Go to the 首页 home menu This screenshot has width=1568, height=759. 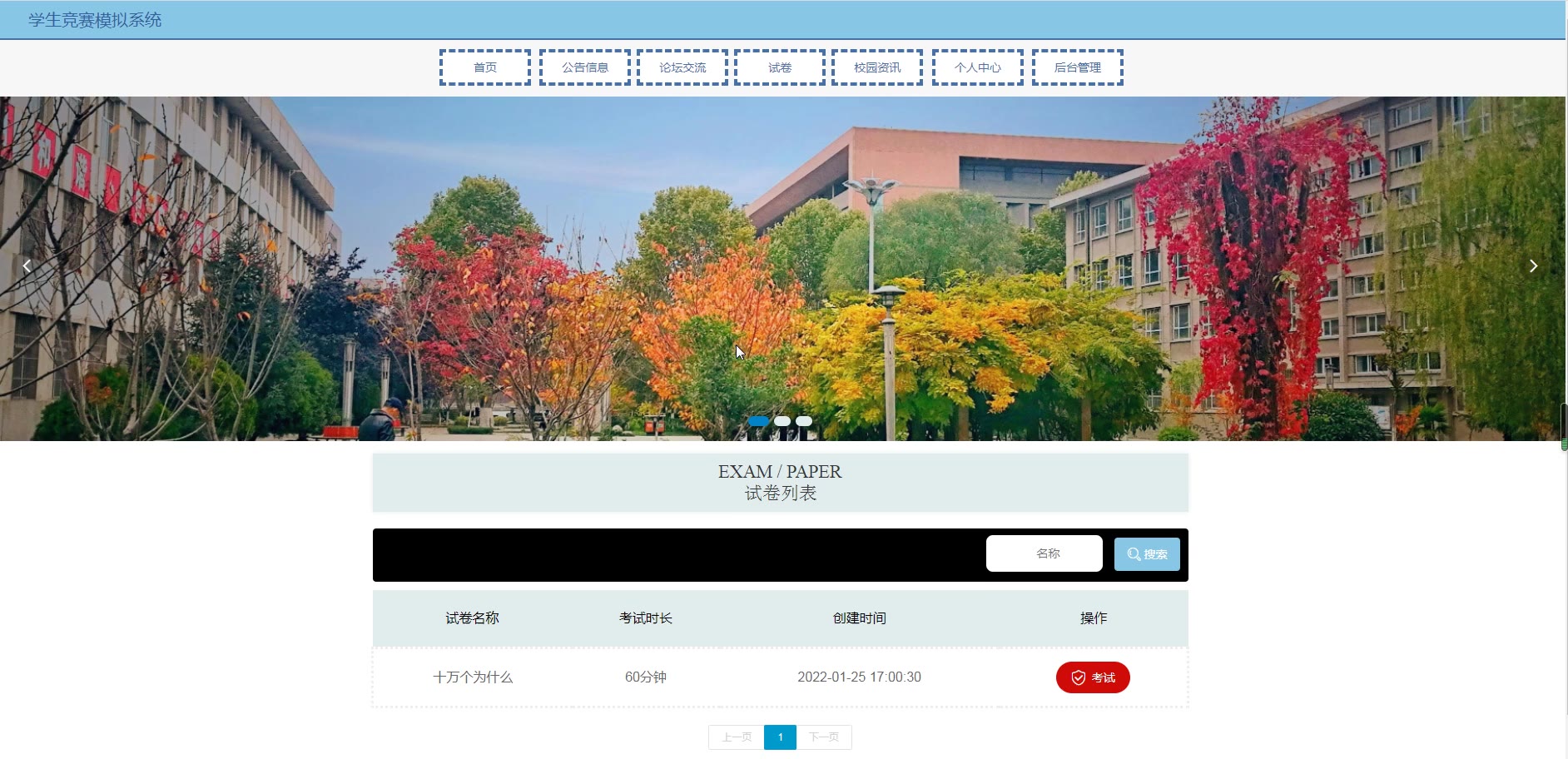click(x=485, y=67)
